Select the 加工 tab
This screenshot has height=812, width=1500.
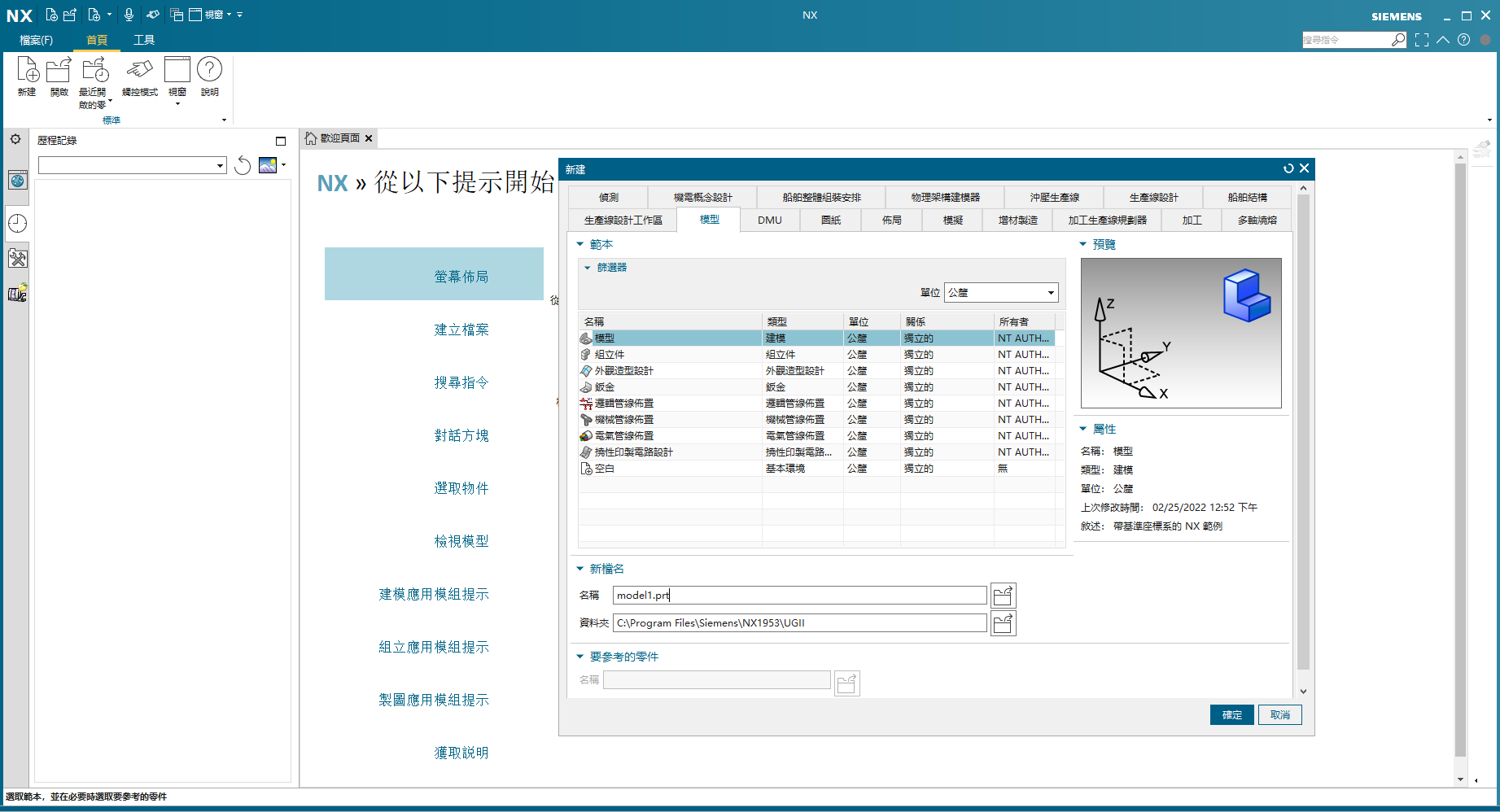click(x=1192, y=220)
